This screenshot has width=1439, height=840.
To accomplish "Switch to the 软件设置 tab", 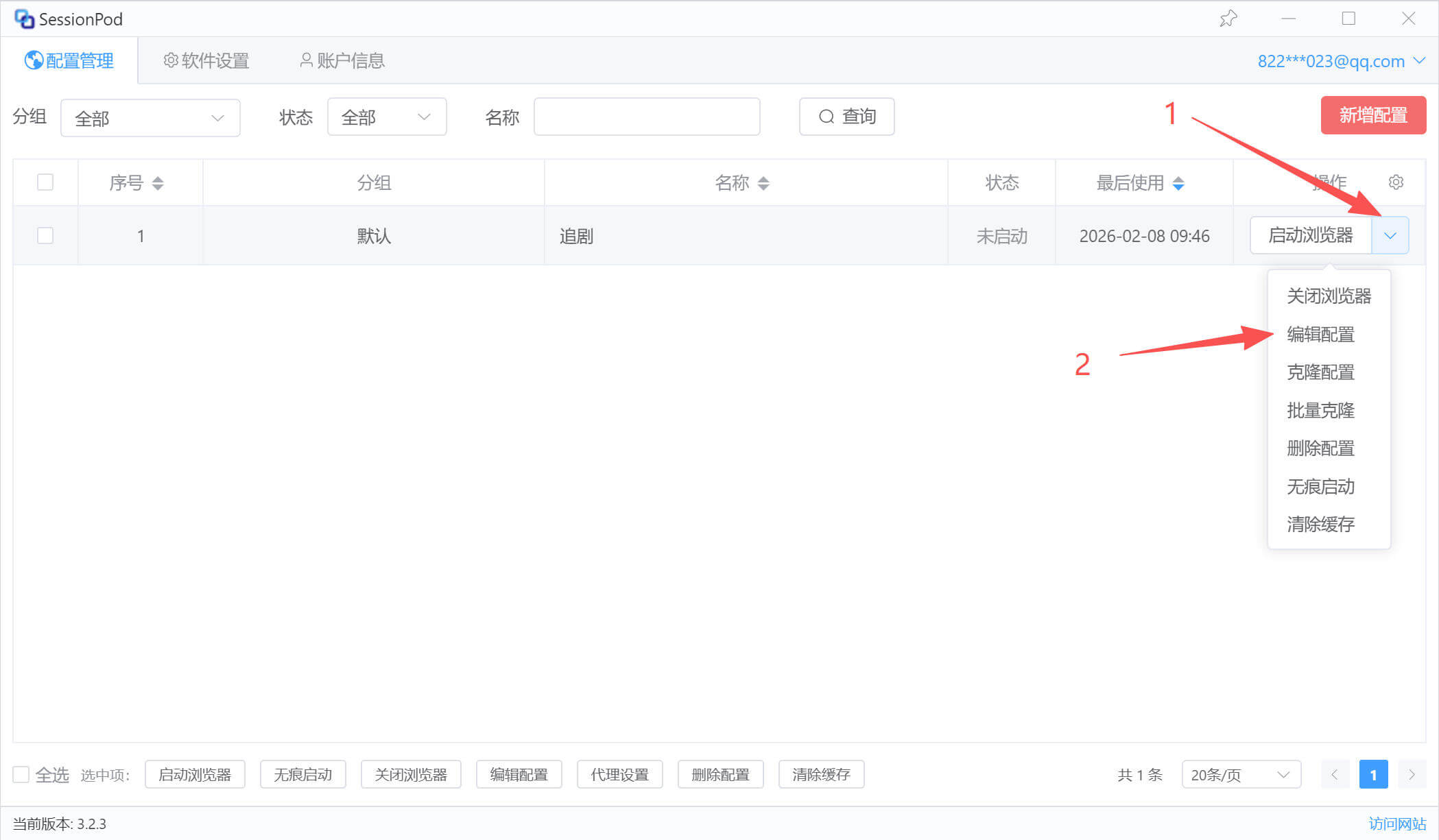I will coord(206,61).
